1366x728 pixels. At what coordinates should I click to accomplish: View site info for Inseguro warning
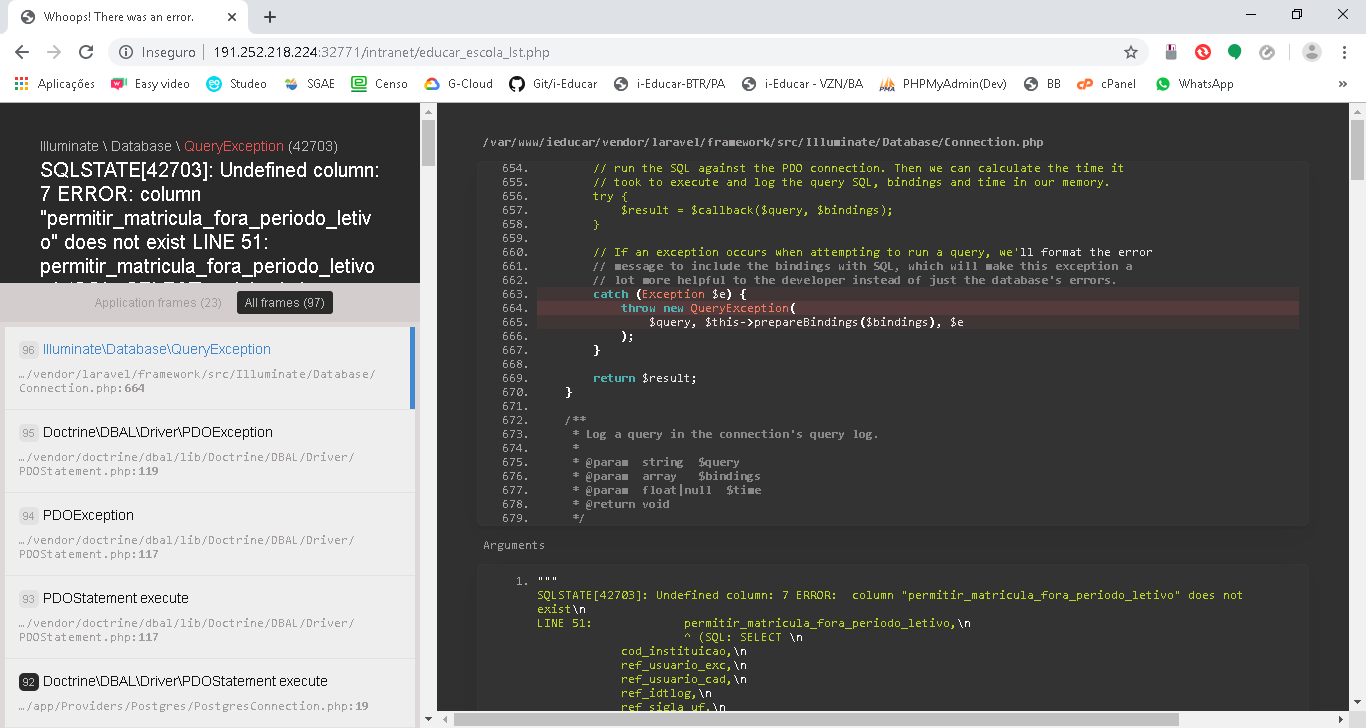(x=158, y=52)
